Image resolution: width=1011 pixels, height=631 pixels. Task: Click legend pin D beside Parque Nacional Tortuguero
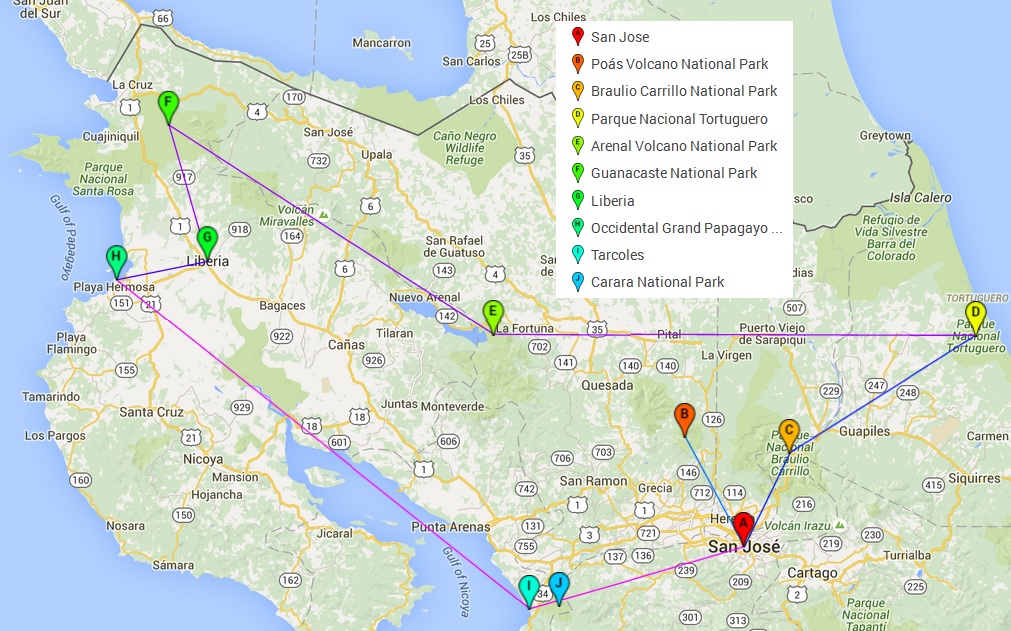pos(578,118)
